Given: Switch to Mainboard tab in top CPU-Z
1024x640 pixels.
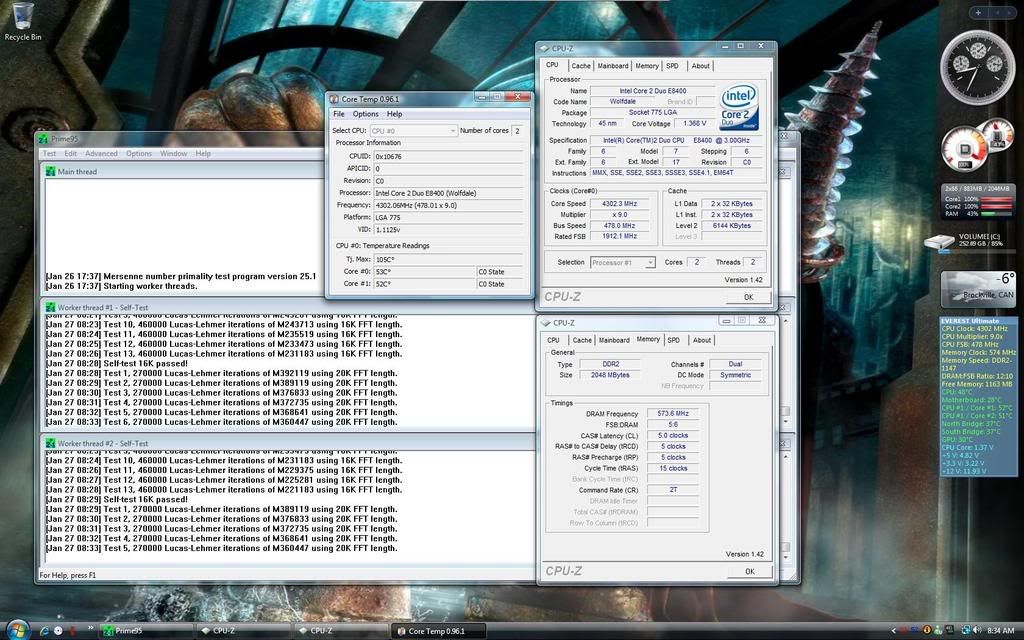Looking at the screenshot, I should (613, 66).
